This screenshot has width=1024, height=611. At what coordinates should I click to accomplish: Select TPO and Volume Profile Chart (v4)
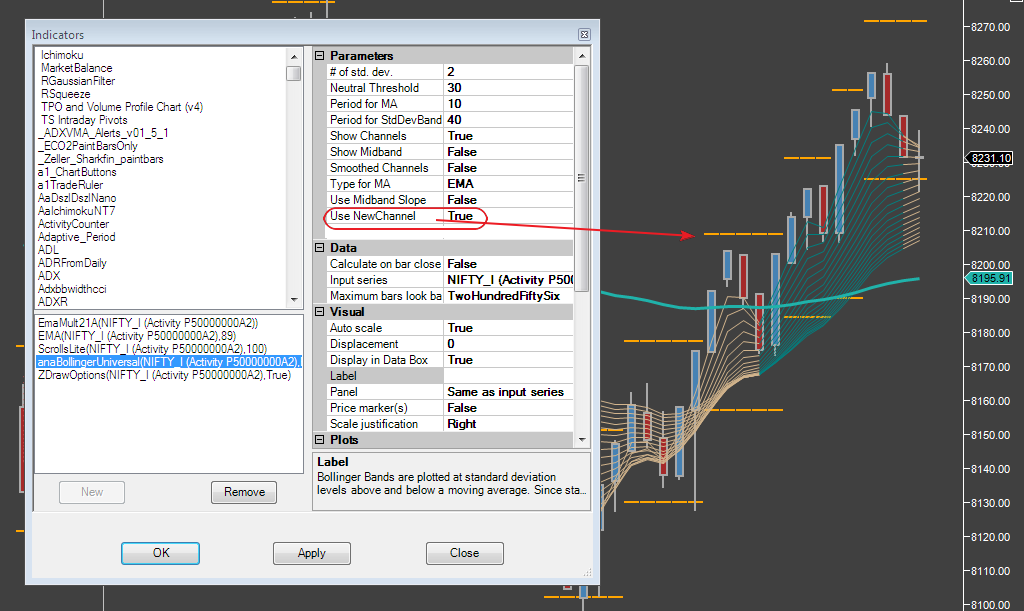[x=121, y=107]
